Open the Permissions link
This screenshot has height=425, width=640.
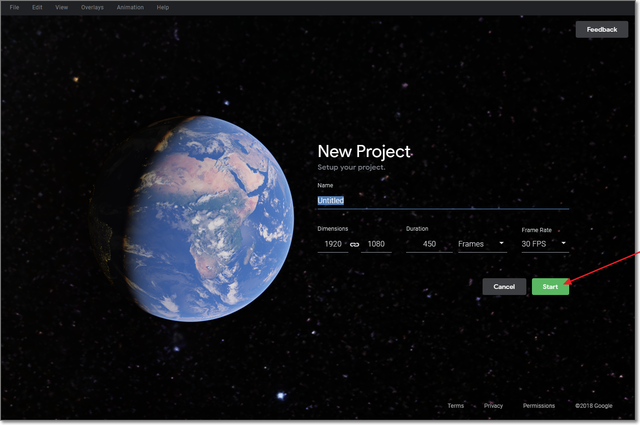(x=538, y=406)
